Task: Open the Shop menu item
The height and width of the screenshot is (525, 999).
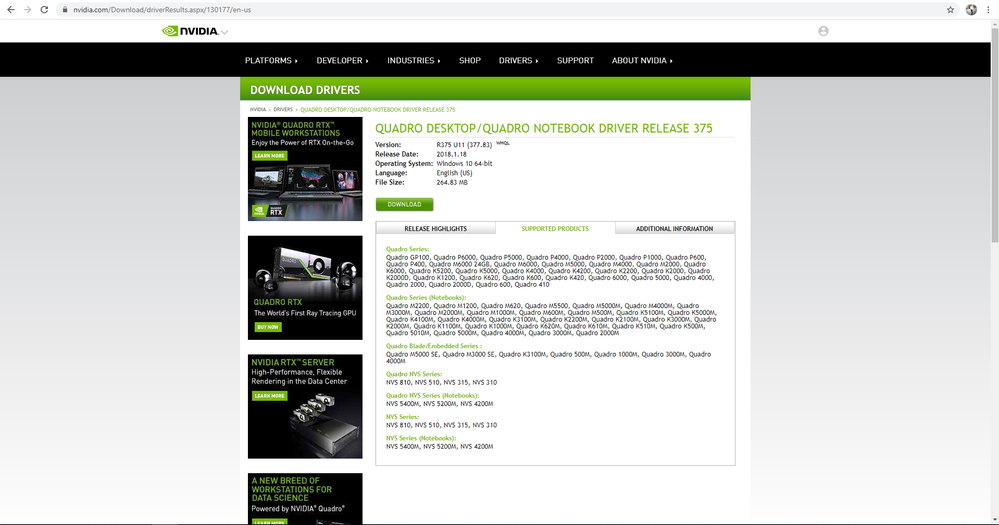Action: (470, 61)
